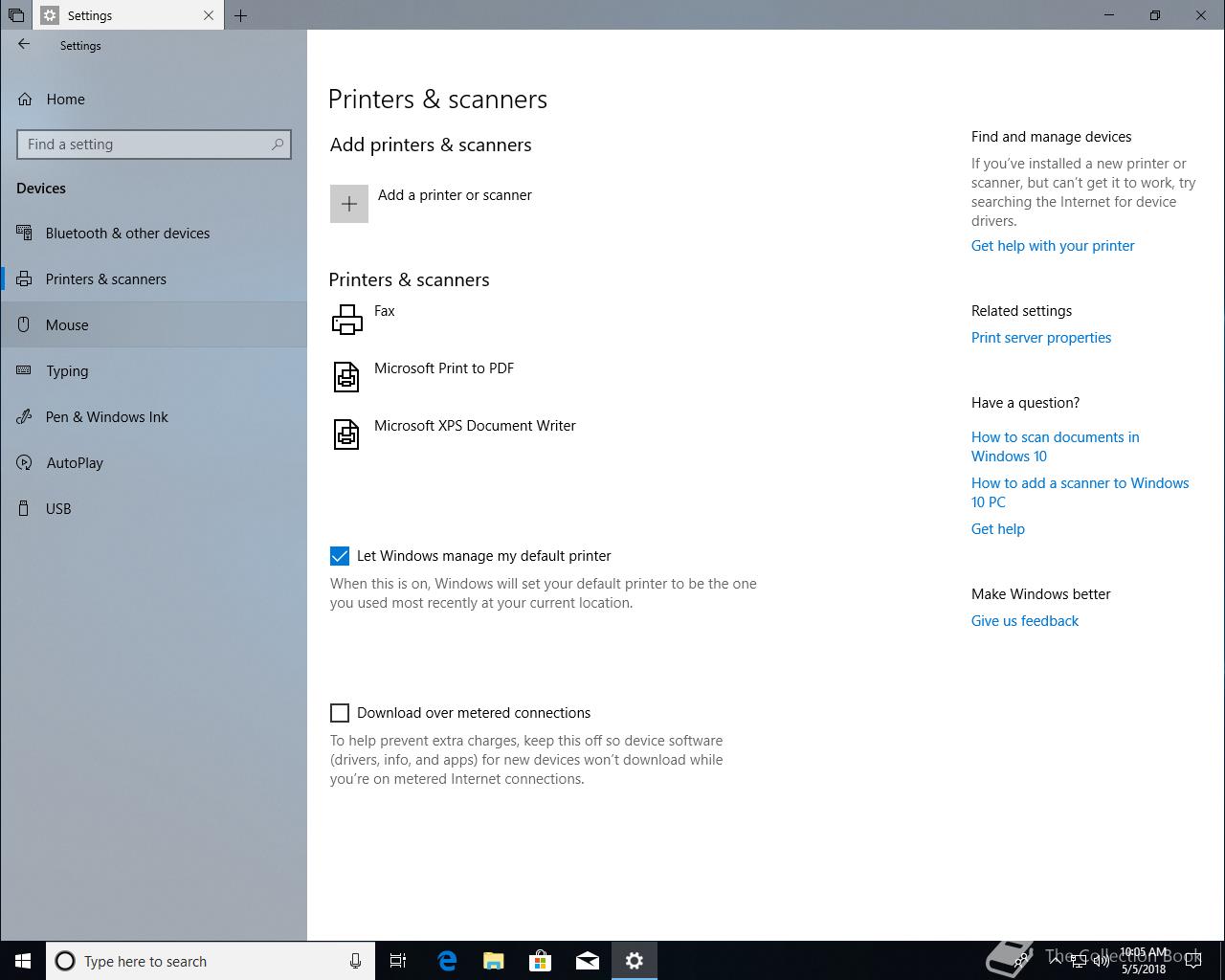Viewport: 1225px width, 980px height.
Task: Close the Settings tab
Action: (209, 15)
